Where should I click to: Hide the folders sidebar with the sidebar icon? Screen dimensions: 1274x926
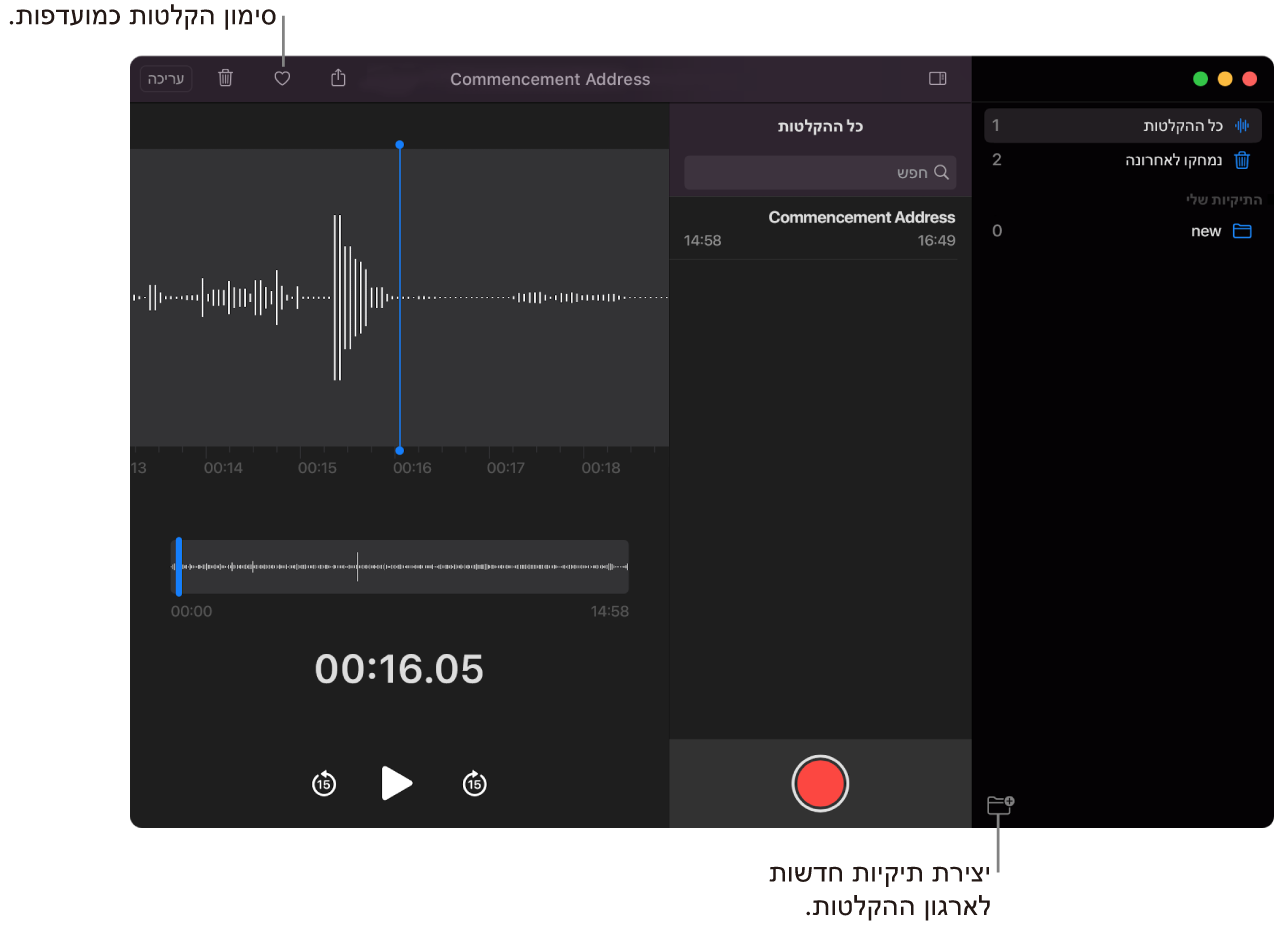[937, 78]
